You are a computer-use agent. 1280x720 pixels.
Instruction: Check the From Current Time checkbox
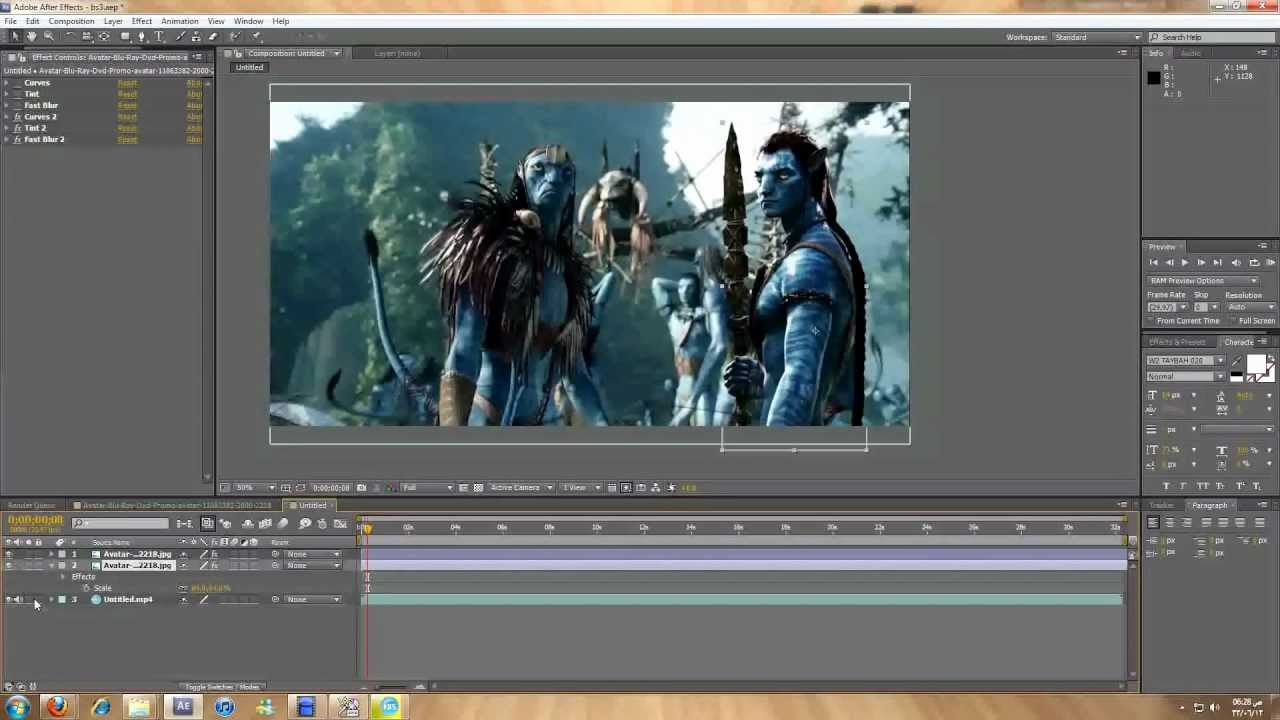pyautogui.click(x=1152, y=321)
